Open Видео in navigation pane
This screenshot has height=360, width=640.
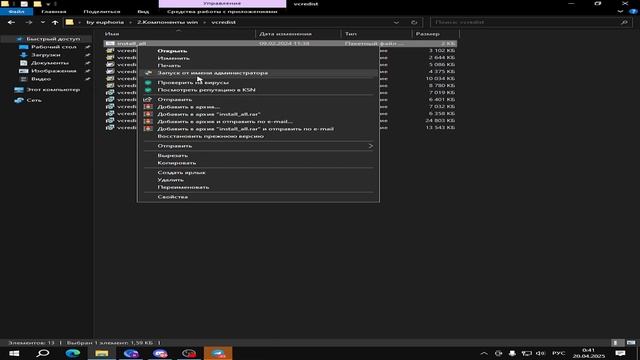coord(41,79)
